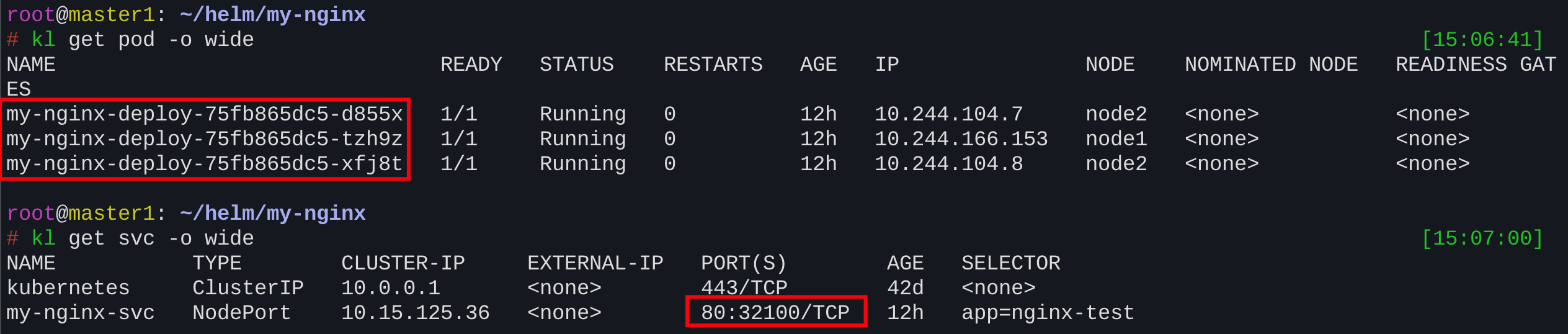Screen dimensions: 1568x334
Task: Click the "kl get pod -o wide" command
Action: tap(143, 40)
